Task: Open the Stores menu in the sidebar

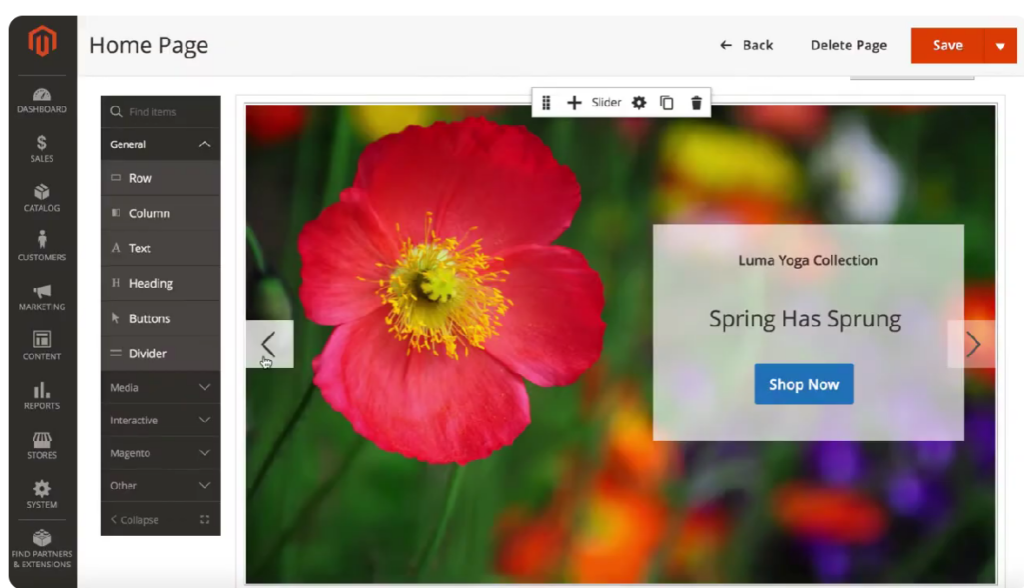Action: point(41,443)
